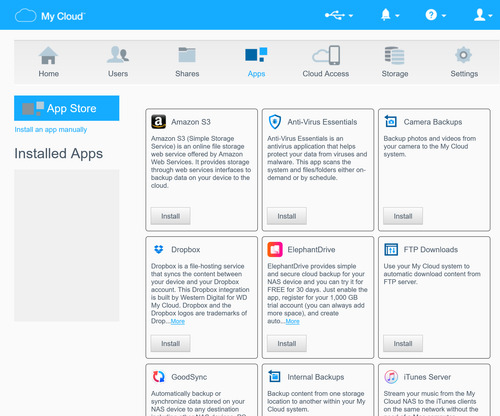Open the USB devices icon

(335, 15)
